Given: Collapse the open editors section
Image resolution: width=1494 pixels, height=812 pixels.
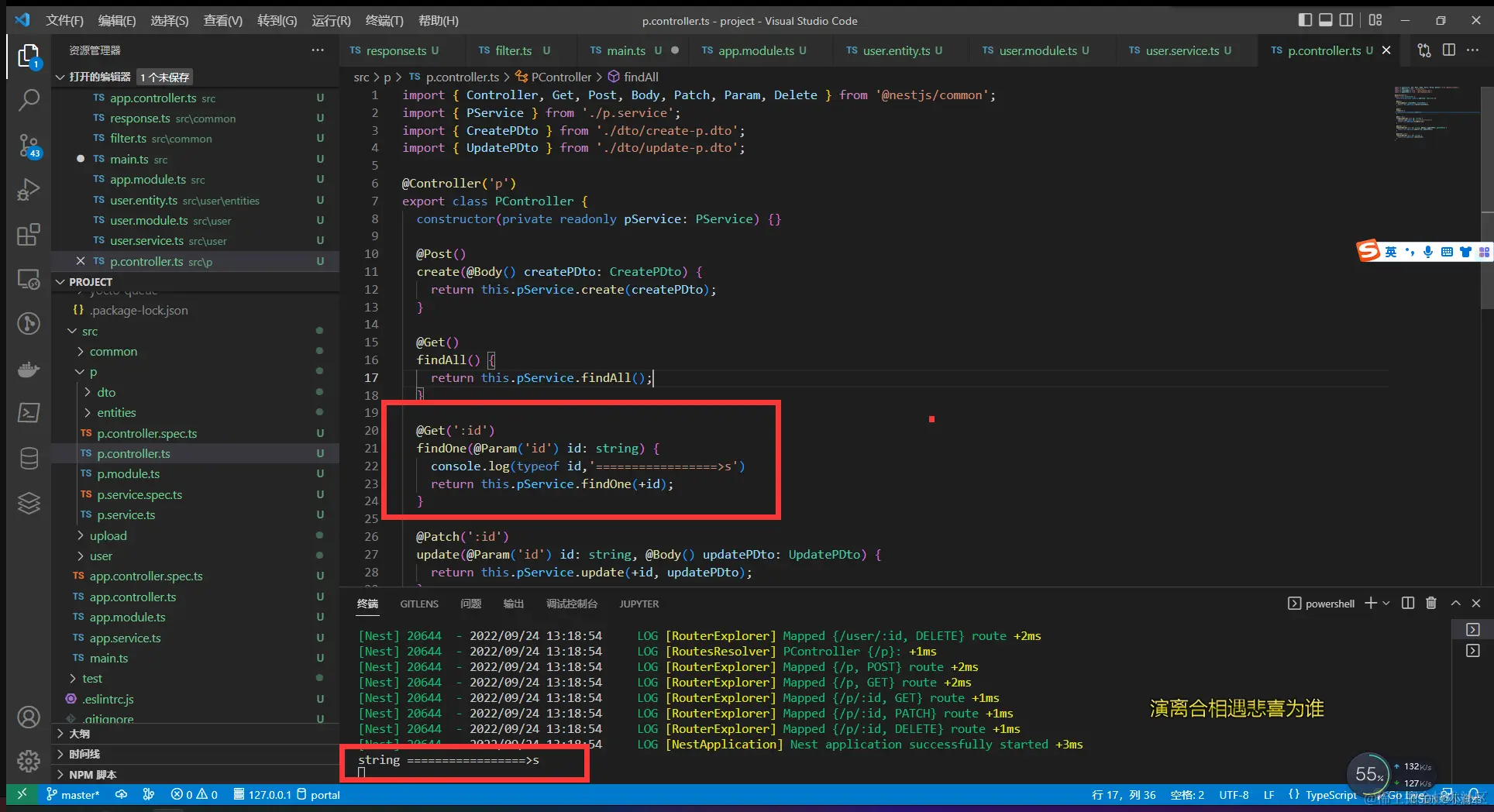Looking at the screenshot, I should 60,77.
